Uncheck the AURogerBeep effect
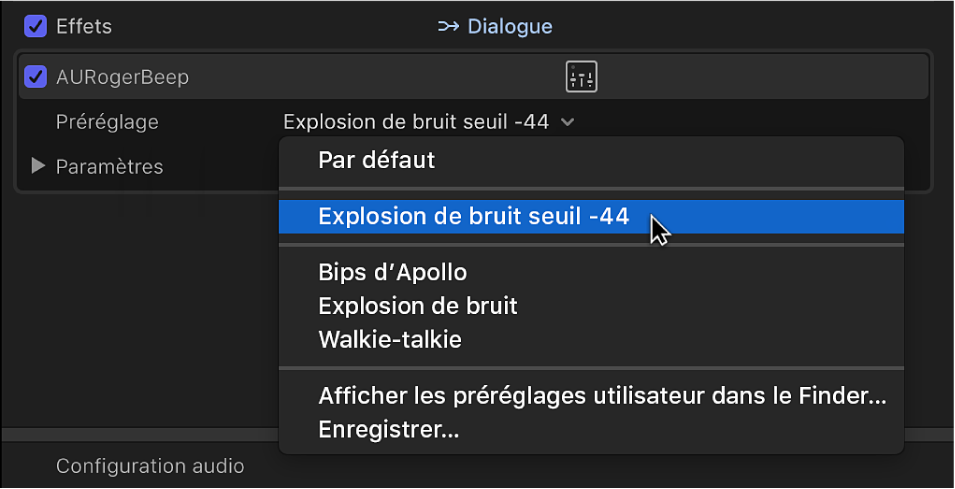This screenshot has height=489, width=955. click(36, 77)
